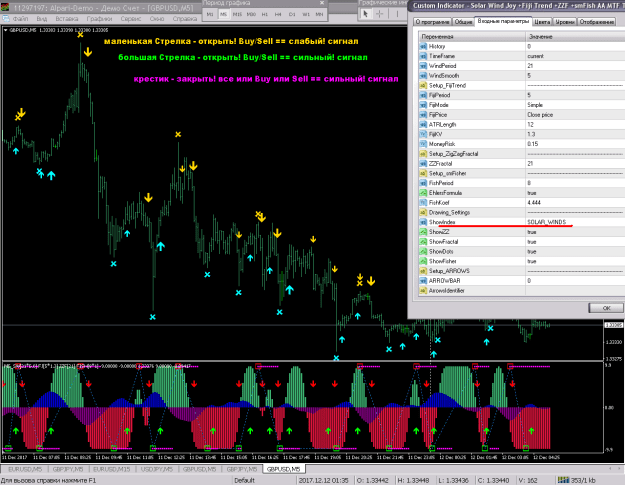Image resolution: width=625 pixels, height=485 pixels.
Task: Switch to the EURUSD,M15 chart tab
Action: pyautogui.click(x=112, y=469)
